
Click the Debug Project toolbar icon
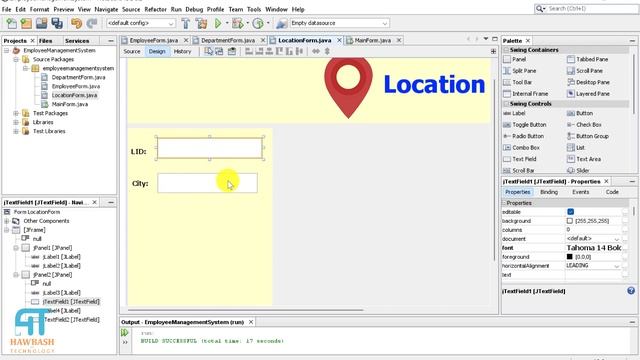[238, 23]
